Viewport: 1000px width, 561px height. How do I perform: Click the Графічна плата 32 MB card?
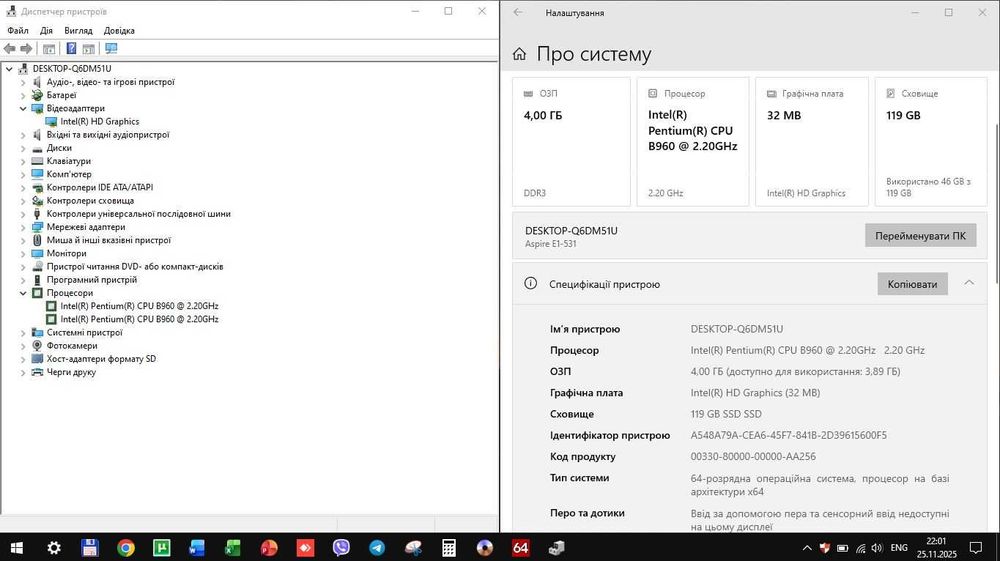(812, 142)
